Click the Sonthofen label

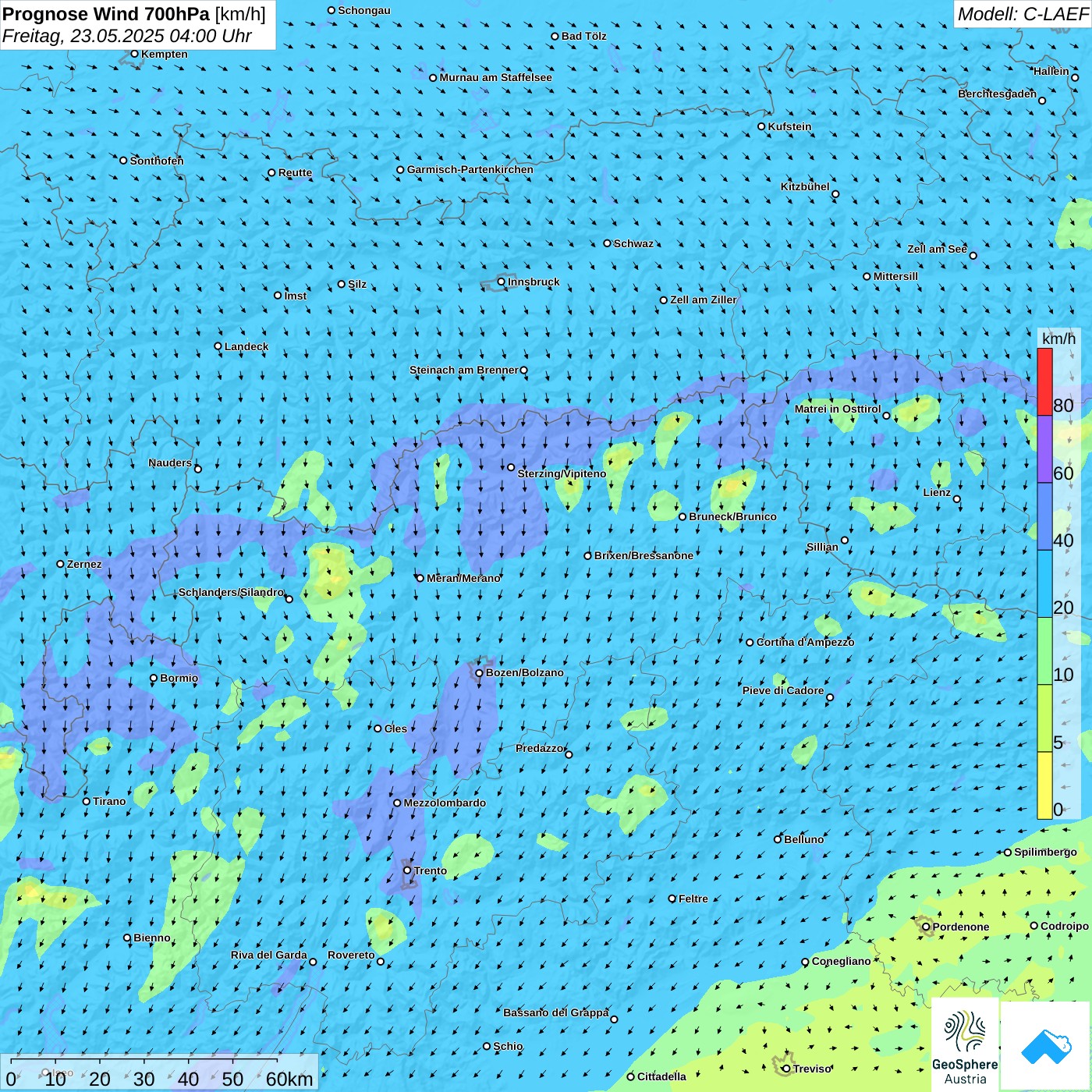pos(157,161)
